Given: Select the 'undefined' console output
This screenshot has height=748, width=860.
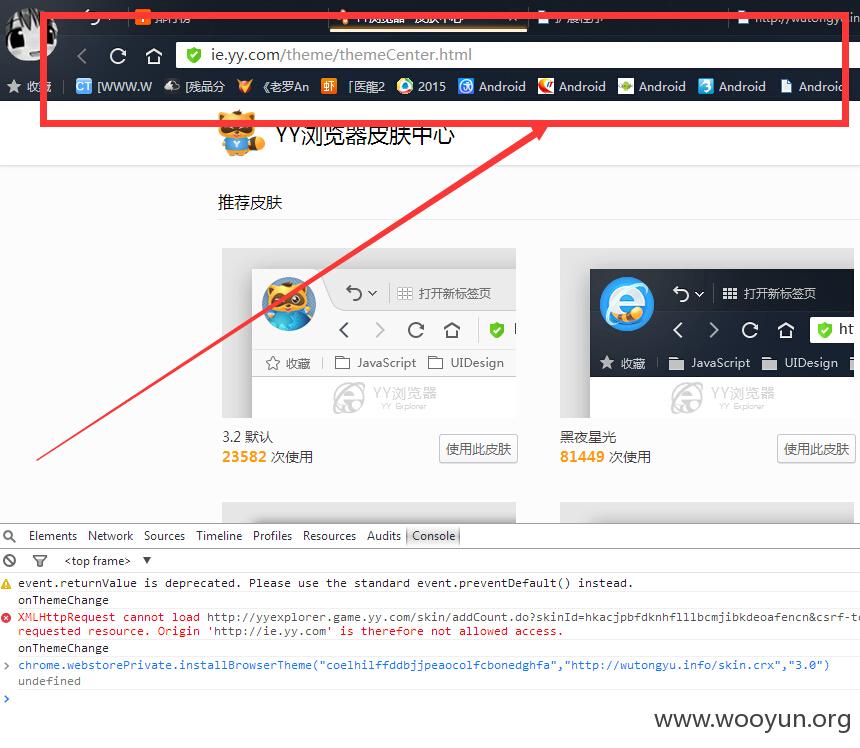Looking at the screenshot, I should 49,681.
